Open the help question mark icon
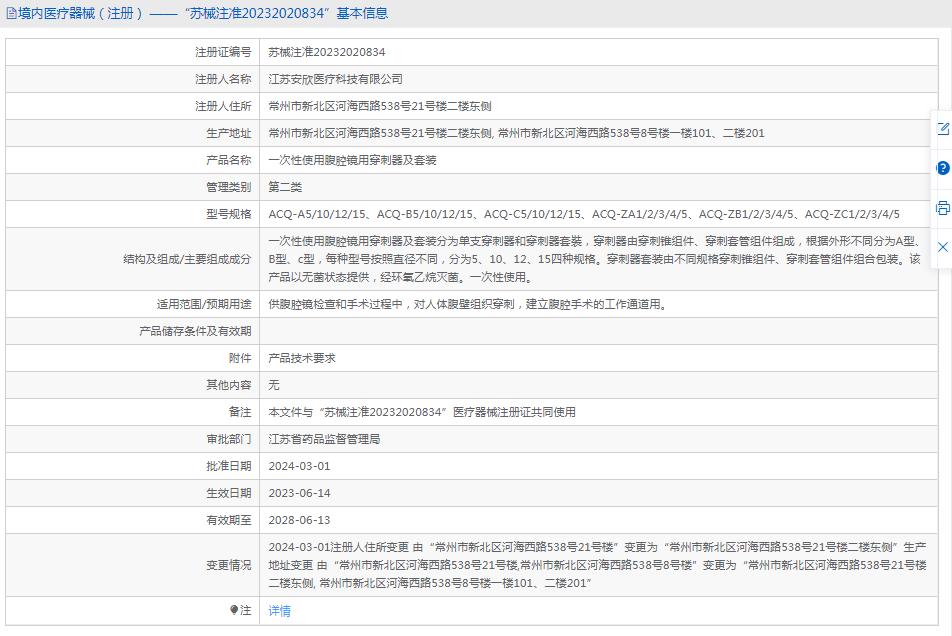 943,168
